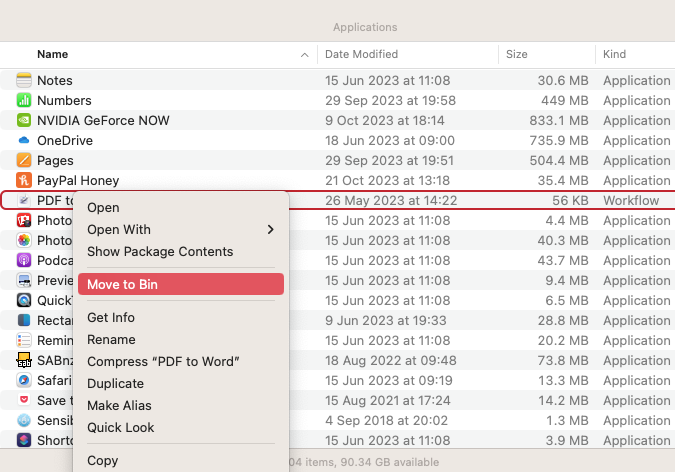Select Duplicate from the menu
The image size is (675, 472).
181,383
